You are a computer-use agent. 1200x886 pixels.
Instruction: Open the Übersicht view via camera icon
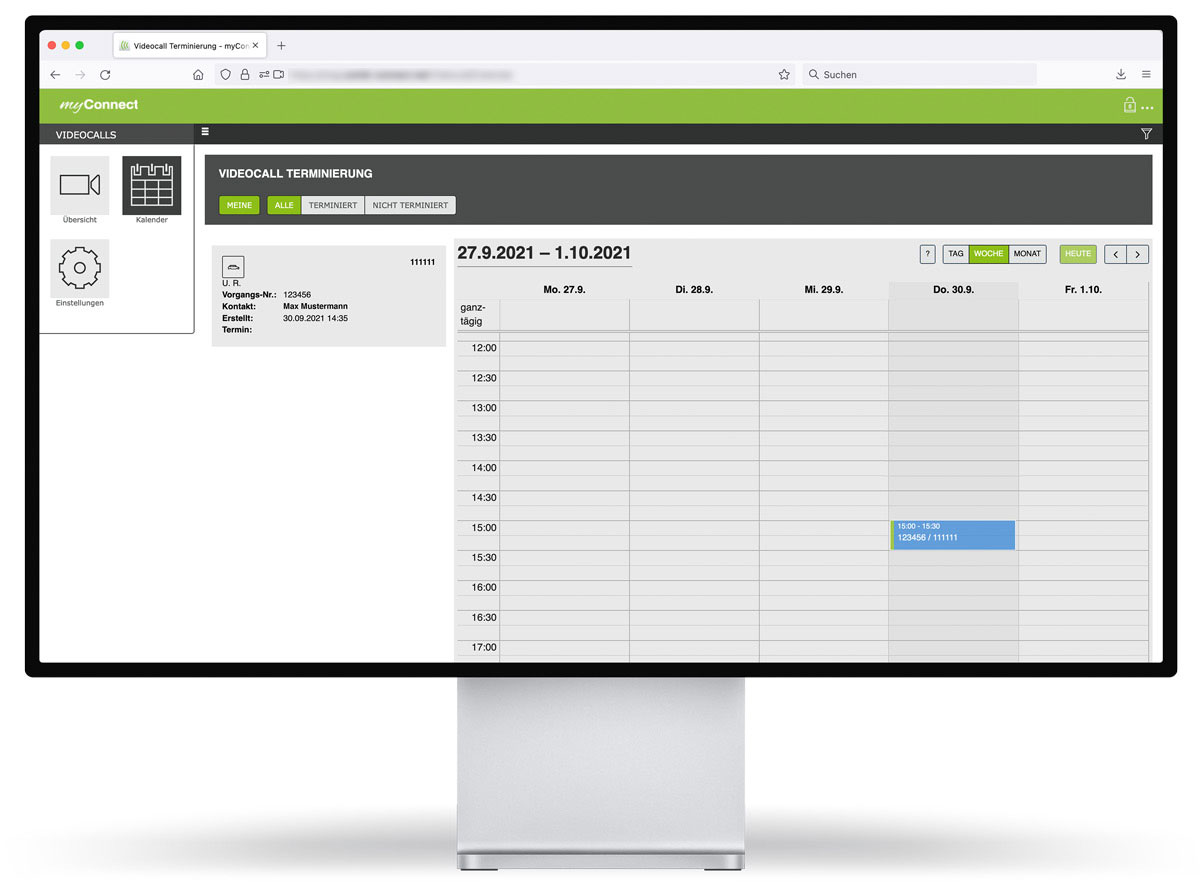[x=79, y=185]
